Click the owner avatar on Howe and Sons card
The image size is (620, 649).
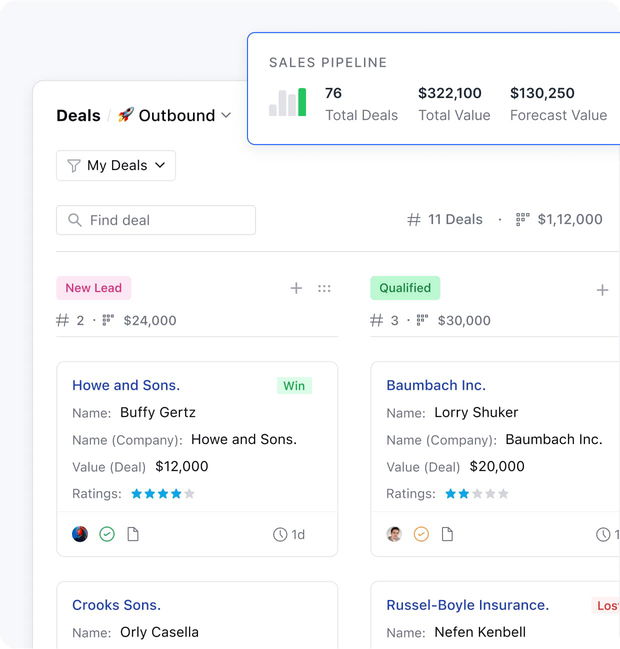click(80, 534)
